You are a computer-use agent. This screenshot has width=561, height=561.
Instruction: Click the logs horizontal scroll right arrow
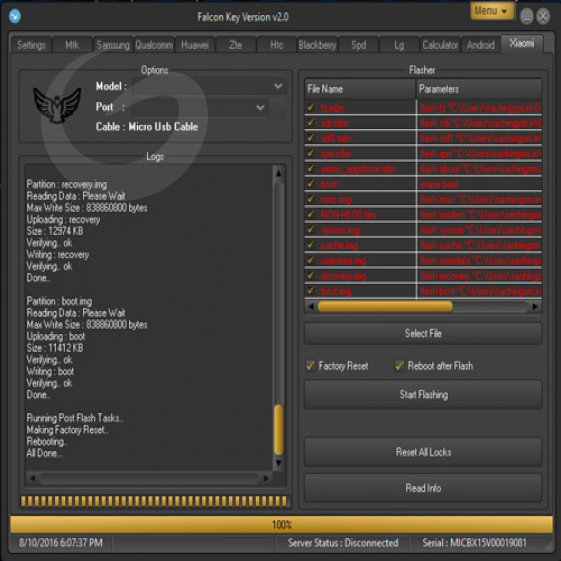(266, 478)
